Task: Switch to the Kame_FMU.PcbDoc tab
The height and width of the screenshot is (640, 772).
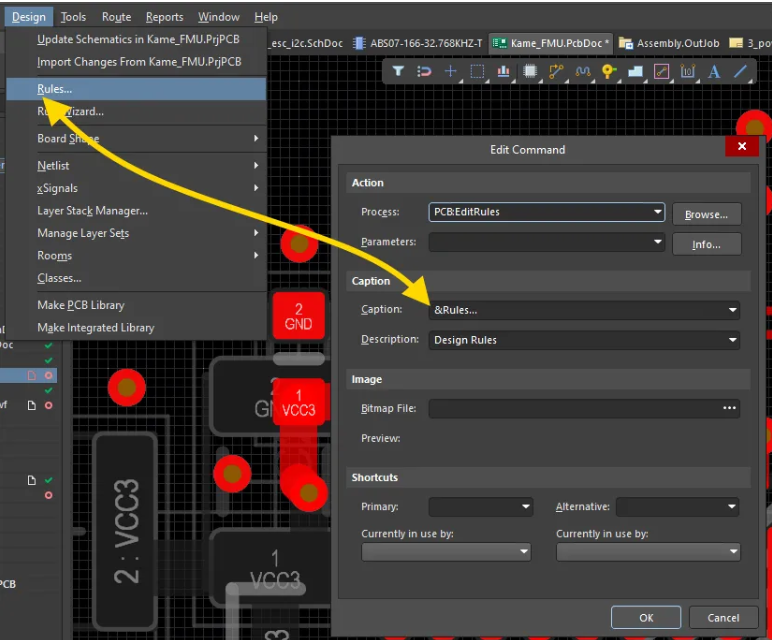Action: coord(550,43)
